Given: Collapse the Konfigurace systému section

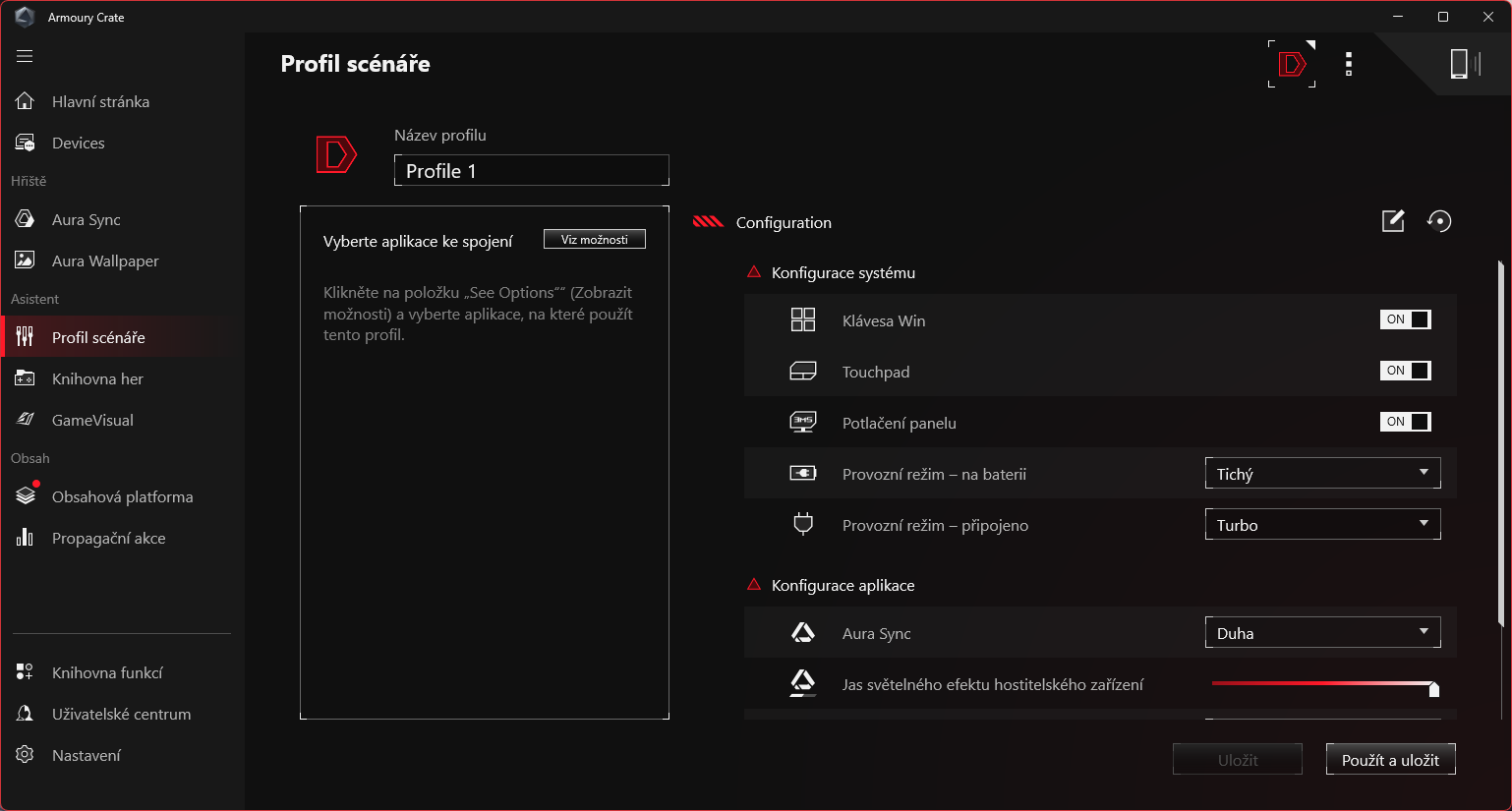Looking at the screenshot, I should click(x=754, y=272).
